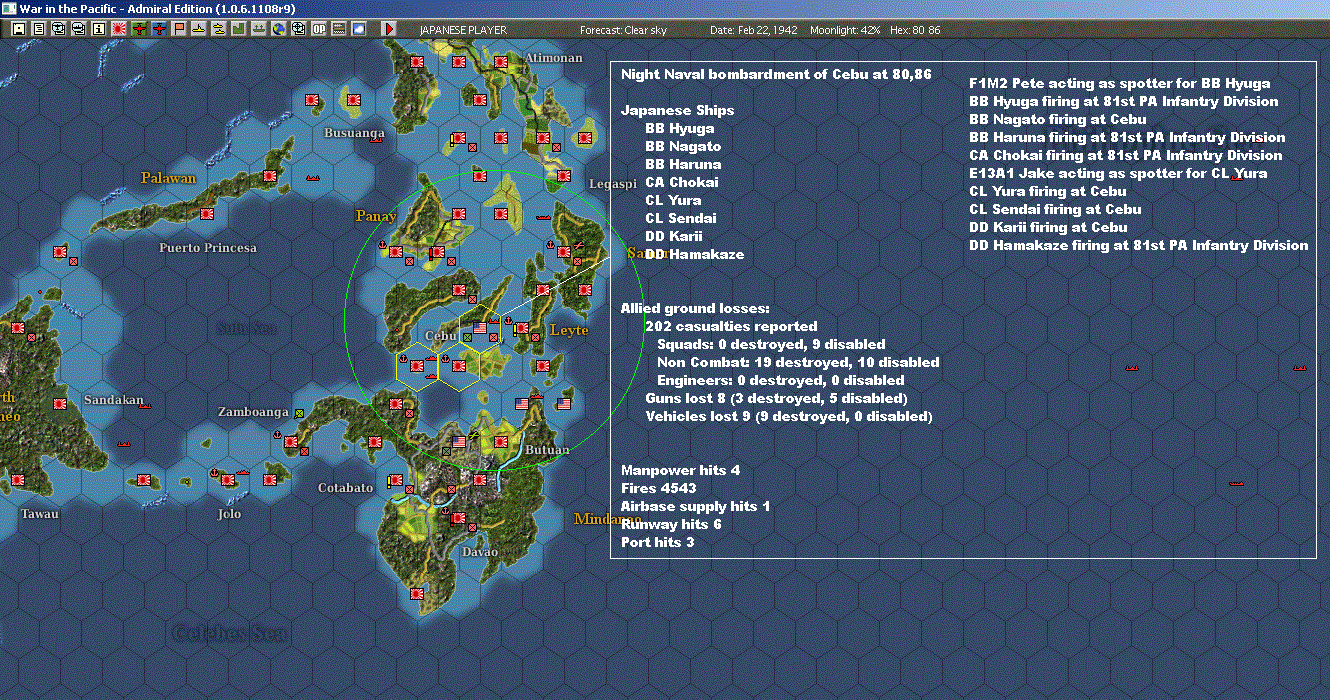Image resolution: width=1330 pixels, height=700 pixels.
Task: Click 'Airbase supply hits 1' report line
Action: pos(696,506)
